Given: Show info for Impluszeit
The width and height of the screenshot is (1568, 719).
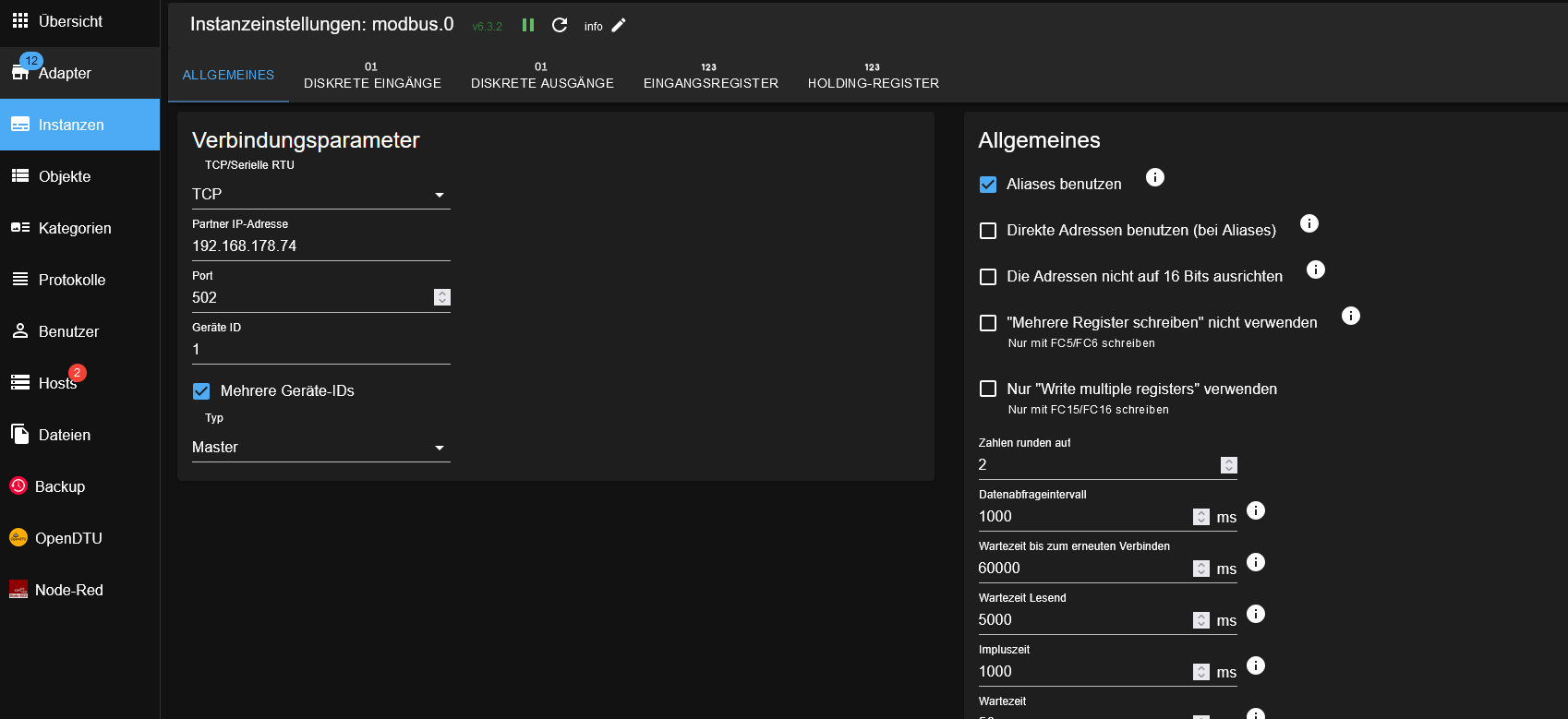Looking at the screenshot, I should [x=1256, y=665].
